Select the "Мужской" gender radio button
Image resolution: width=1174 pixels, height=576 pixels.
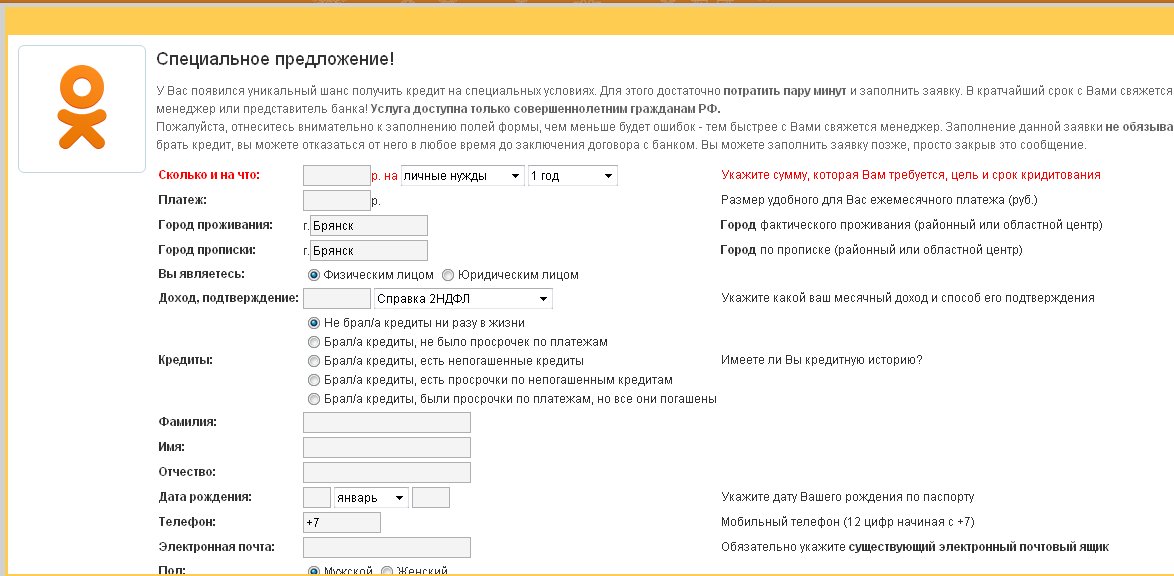[x=314, y=572]
